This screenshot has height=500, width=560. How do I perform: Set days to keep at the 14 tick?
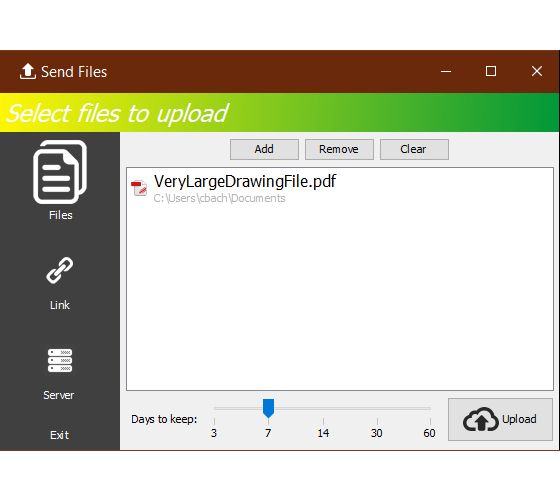tap(323, 421)
